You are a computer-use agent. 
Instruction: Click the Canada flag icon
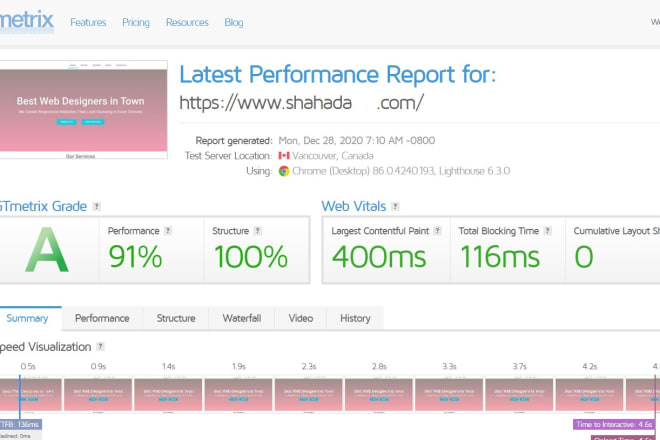pos(284,156)
